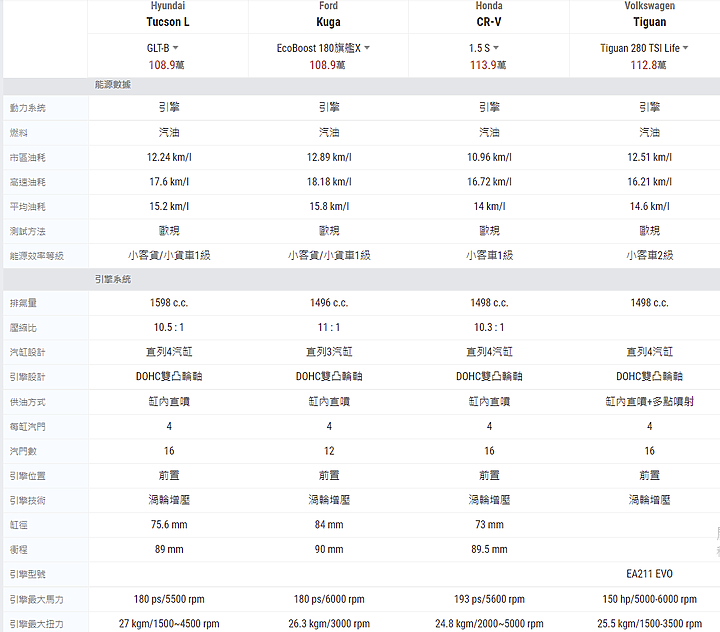This screenshot has width=720, height=632.
Task: Click the 89.5 mm stroke value
Action: tap(489, 549)
